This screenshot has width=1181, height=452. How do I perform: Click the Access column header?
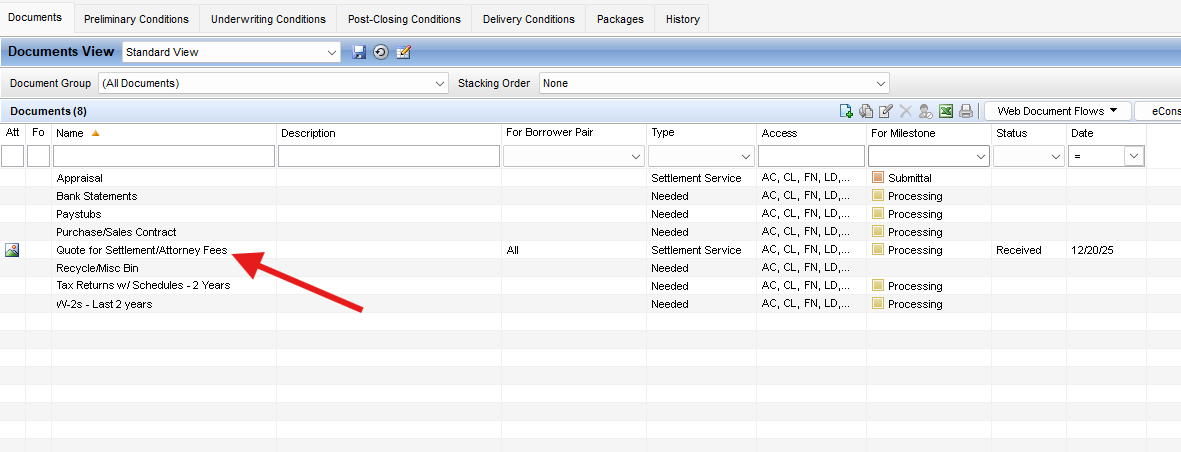811,133
